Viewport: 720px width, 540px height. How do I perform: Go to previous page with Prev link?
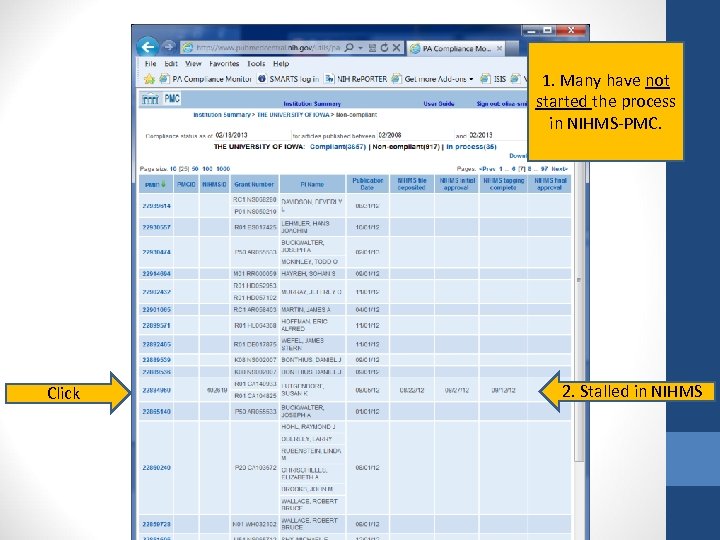(x=488, y=169)
